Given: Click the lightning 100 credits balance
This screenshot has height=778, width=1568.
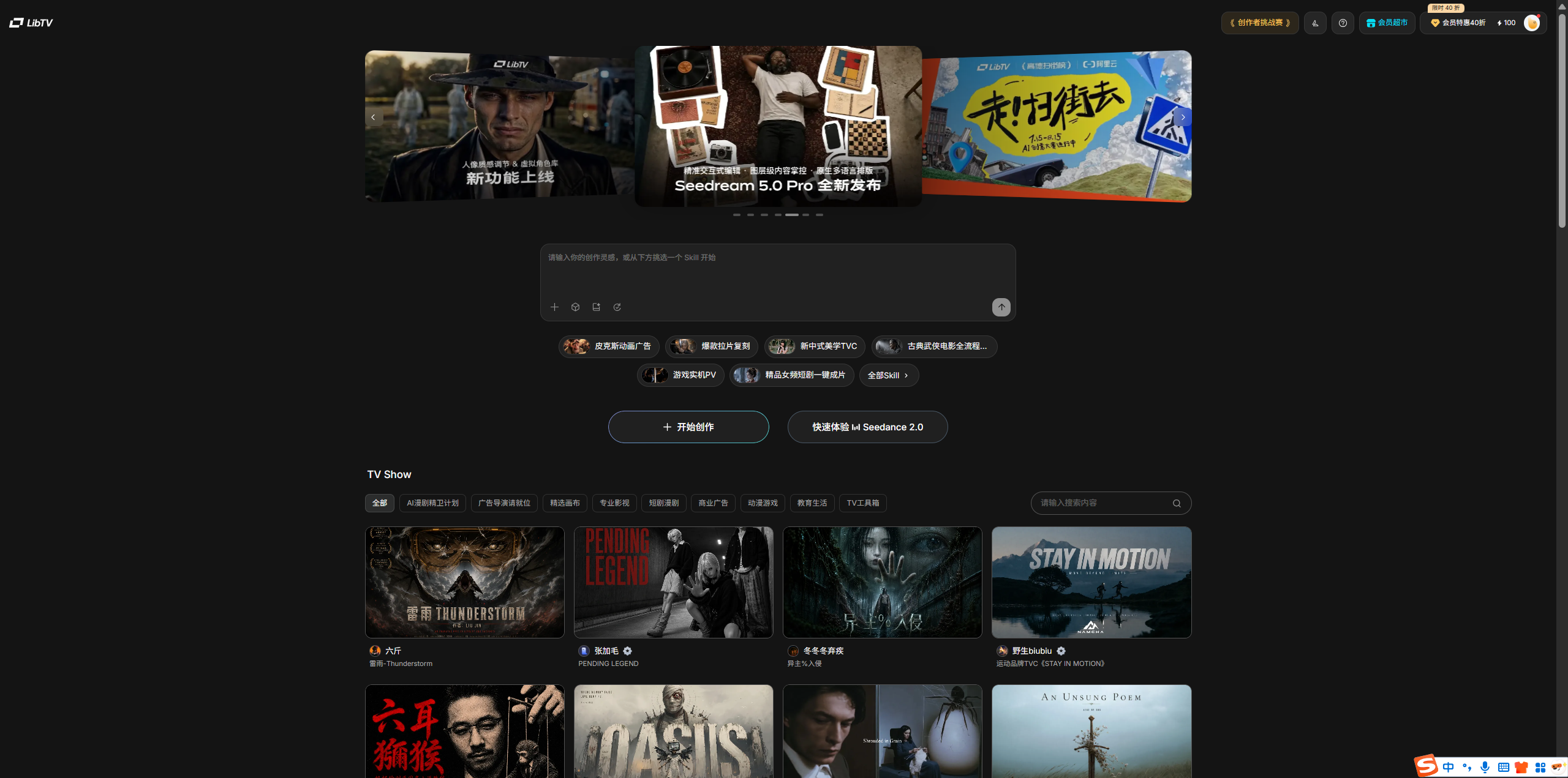Looking at the screenshot, I should pyautogui.click(x=1506, y=23).
